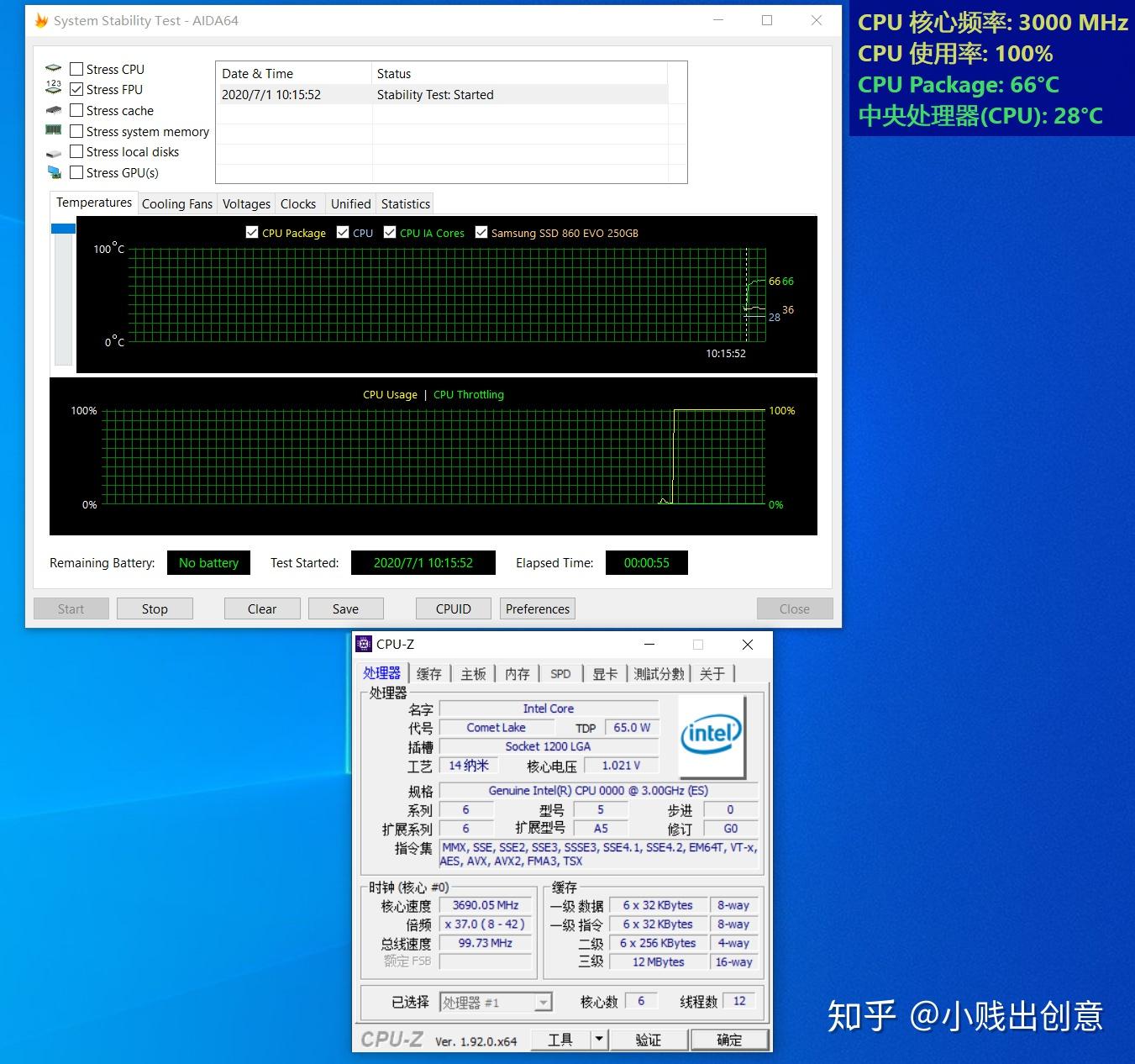
Task: Switch to the SPD tab in CPU-Z
Action: [x=560, y=674]
